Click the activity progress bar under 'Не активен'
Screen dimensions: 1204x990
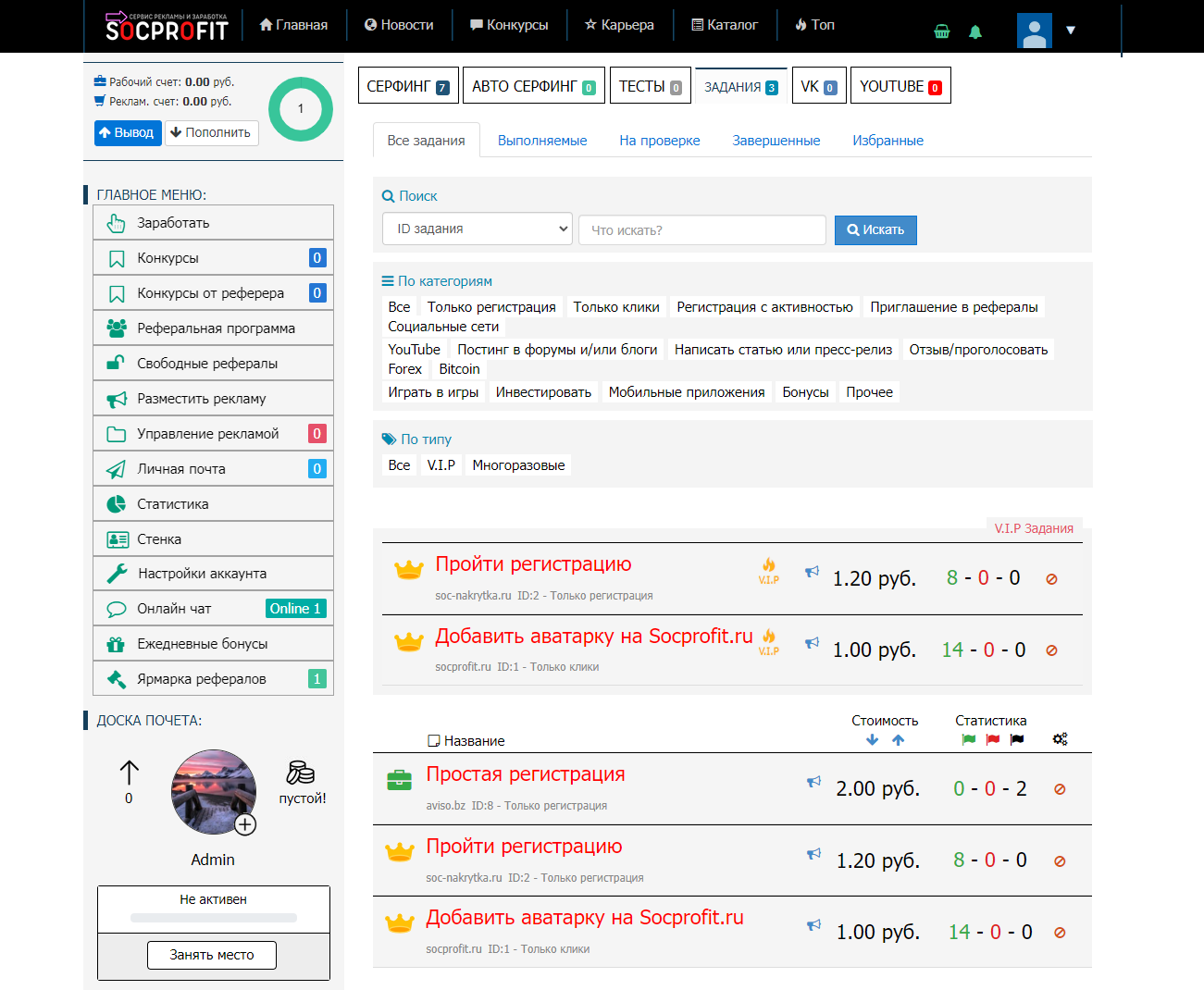[x=214, y=918]
